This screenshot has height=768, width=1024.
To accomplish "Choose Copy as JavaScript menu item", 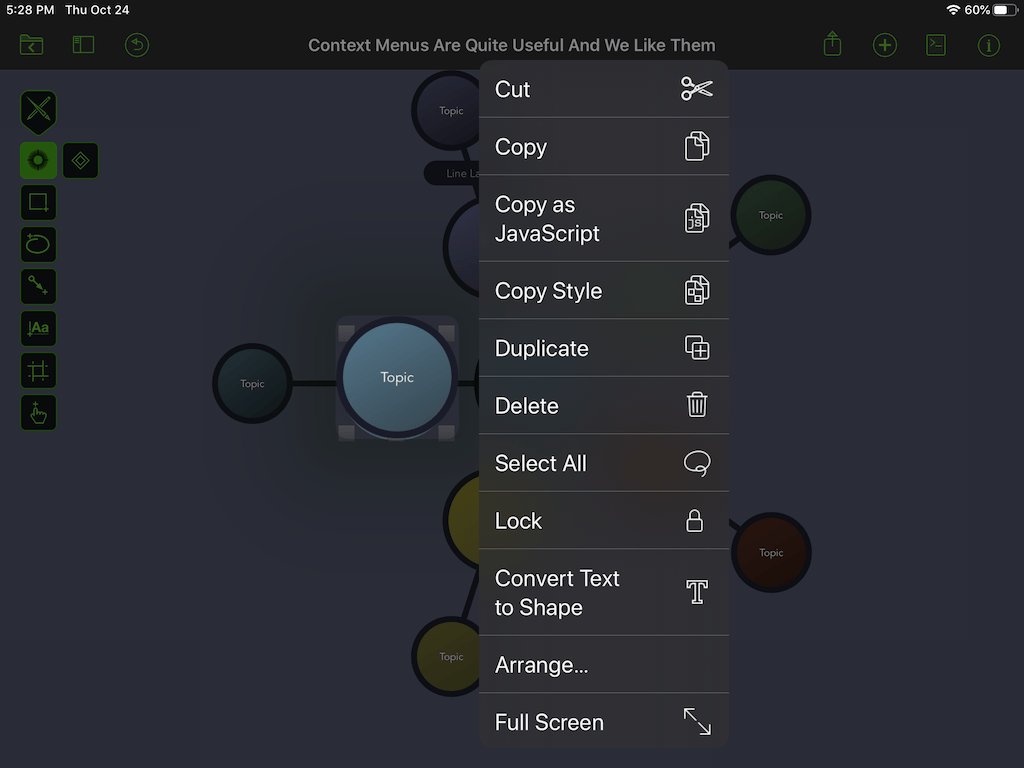I will pos(603,219).
